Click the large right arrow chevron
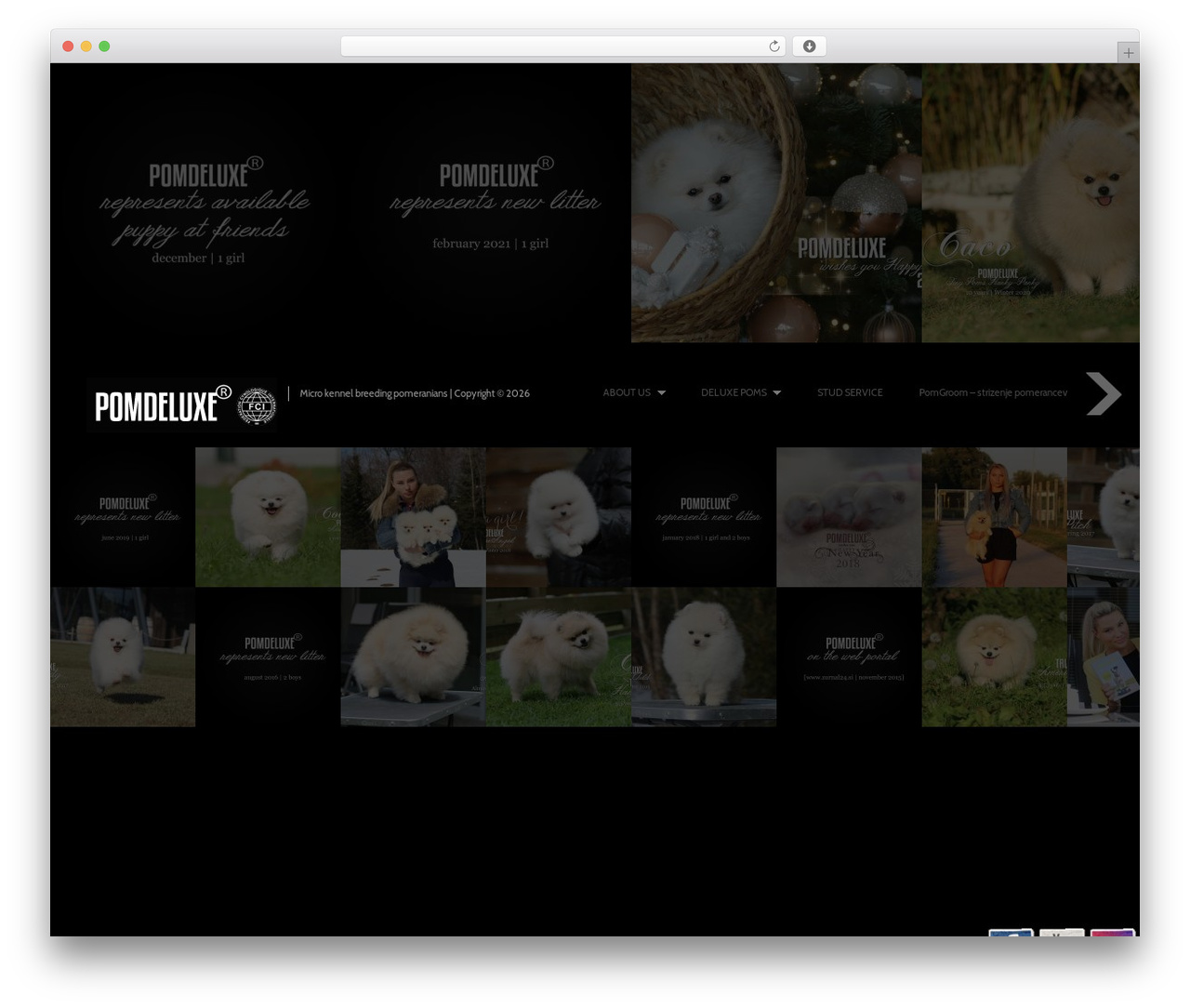 [x=1104, y=393]
